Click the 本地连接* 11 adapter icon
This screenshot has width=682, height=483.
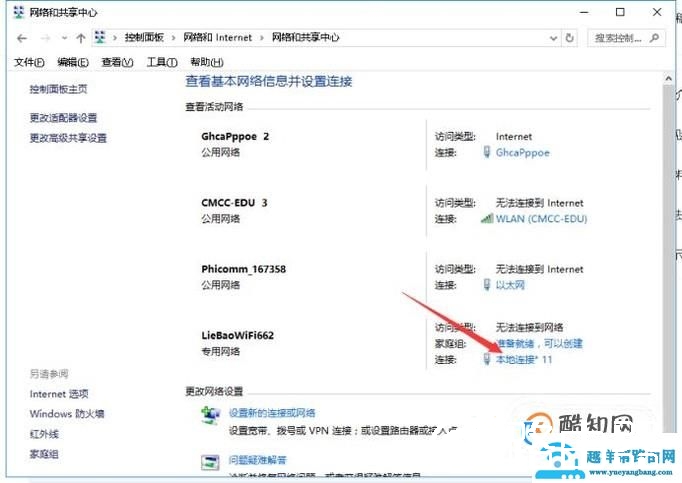click(x=487, y=359)
